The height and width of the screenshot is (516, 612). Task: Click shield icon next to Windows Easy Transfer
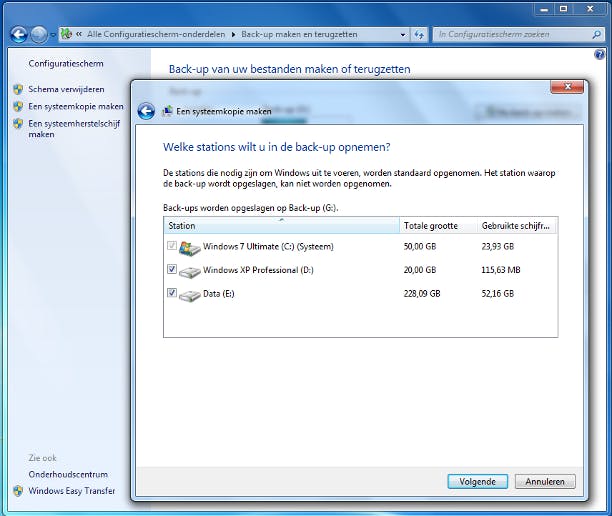coord(18,491)
